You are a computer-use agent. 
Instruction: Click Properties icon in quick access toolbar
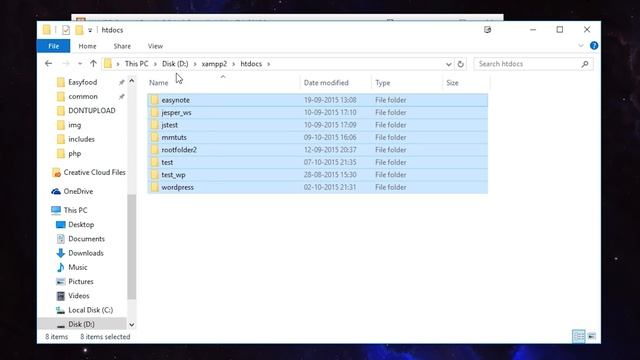tap(66, 30)
